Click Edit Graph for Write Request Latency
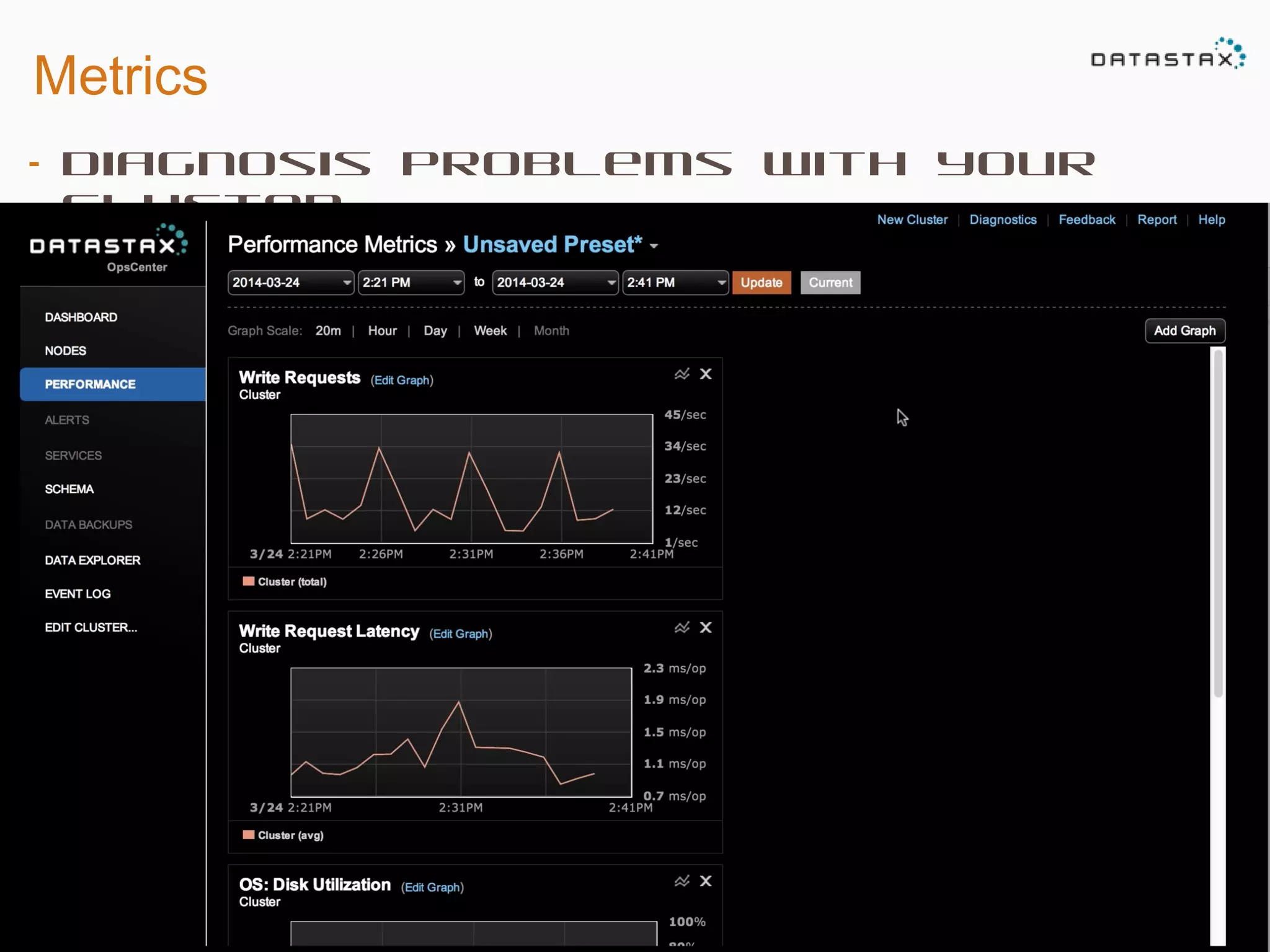The width and height of the screenshot is (1270, 952). point(461,633)
